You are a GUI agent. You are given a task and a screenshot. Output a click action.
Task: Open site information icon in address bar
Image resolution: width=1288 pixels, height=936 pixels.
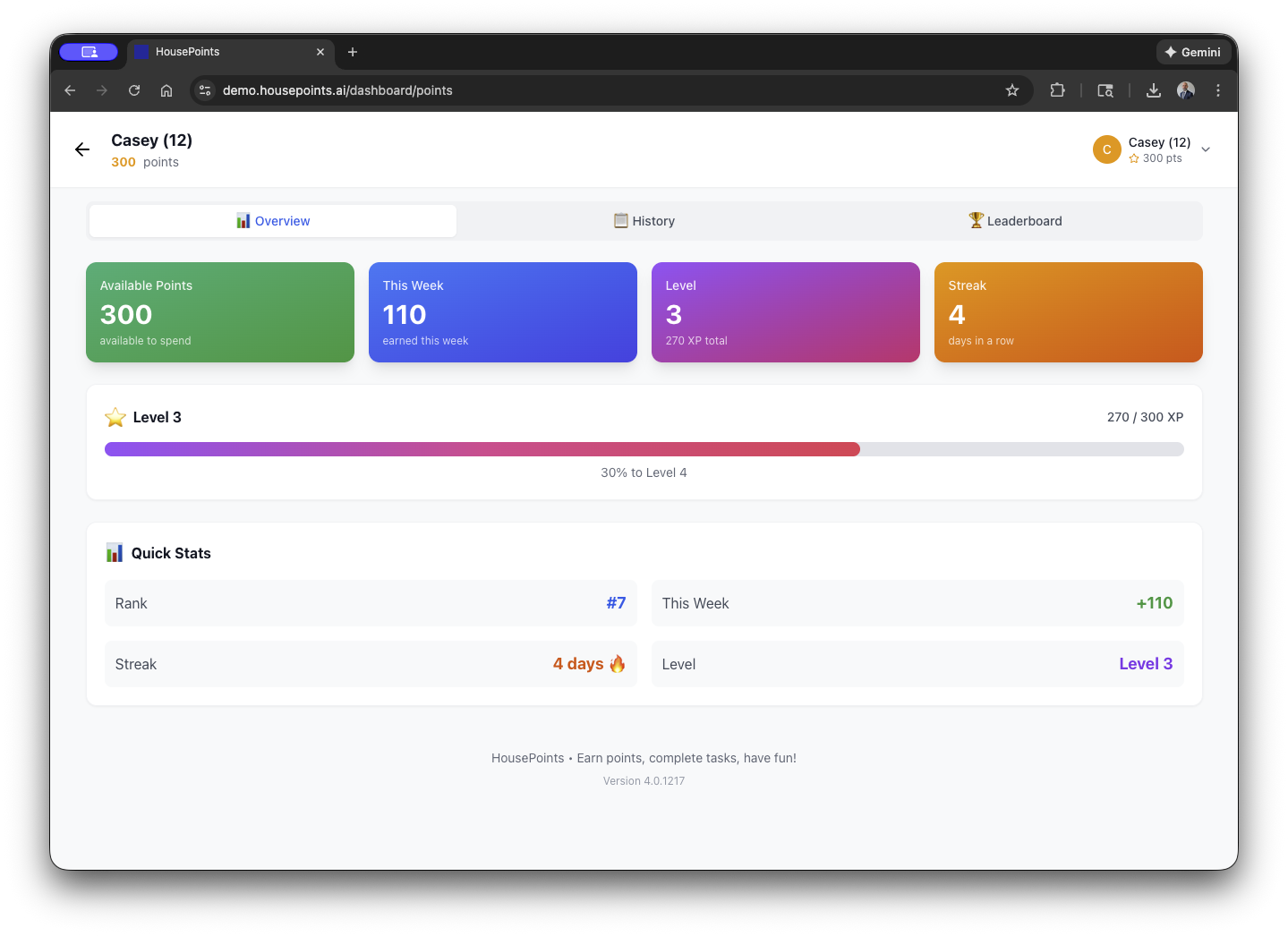pyautogui.click(x=205, y=90)
